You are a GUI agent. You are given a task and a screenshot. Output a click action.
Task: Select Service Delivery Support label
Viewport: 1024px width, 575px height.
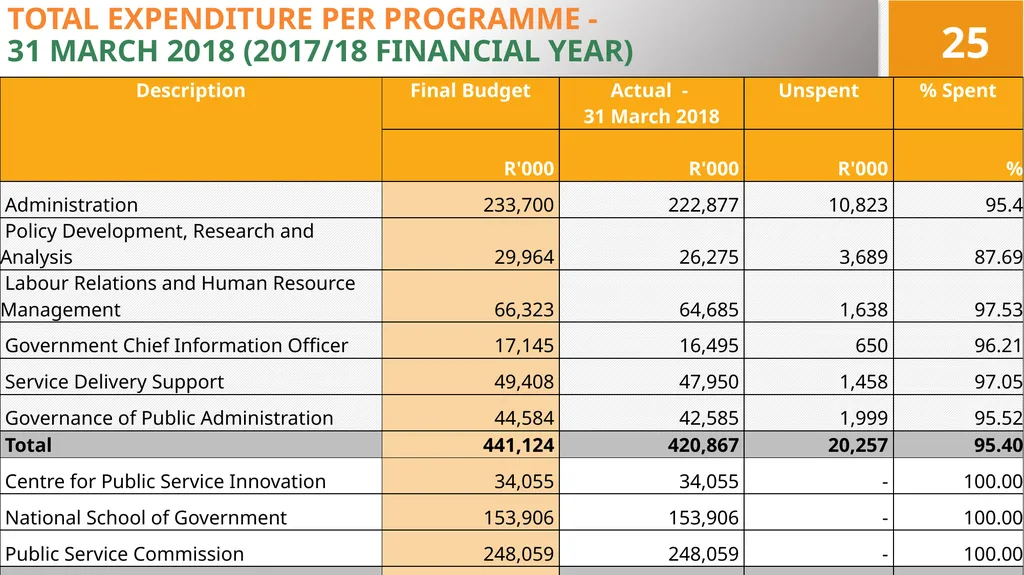point(114,382)
